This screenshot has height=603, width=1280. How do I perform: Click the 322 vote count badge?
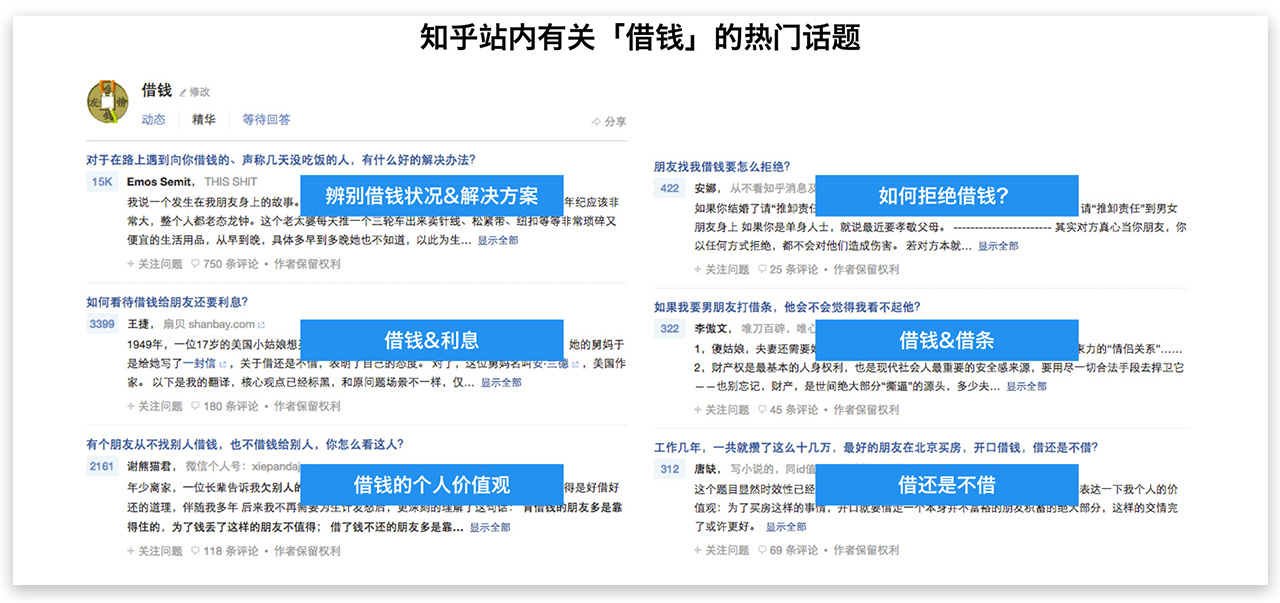coord(670,328)
